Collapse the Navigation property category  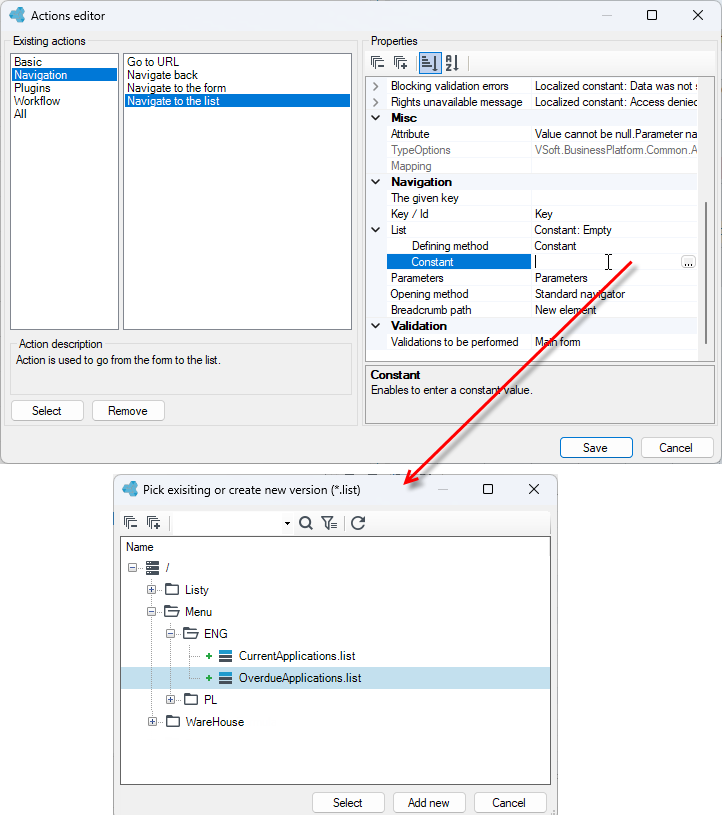(376, 182)
